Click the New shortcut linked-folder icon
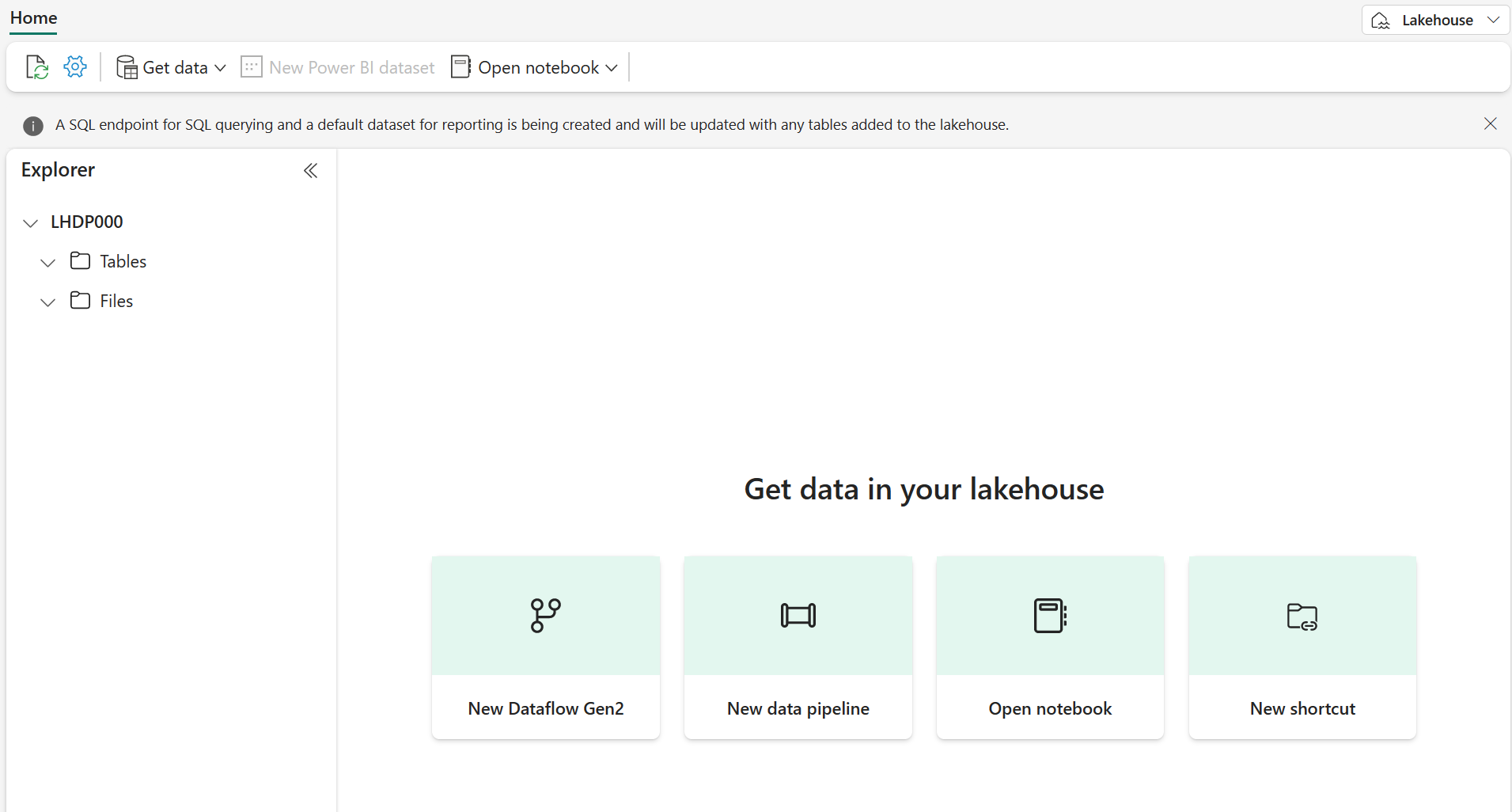The width and height of the screenshot is (1512, 812). pyautogui.click(x=1302, y=617)
